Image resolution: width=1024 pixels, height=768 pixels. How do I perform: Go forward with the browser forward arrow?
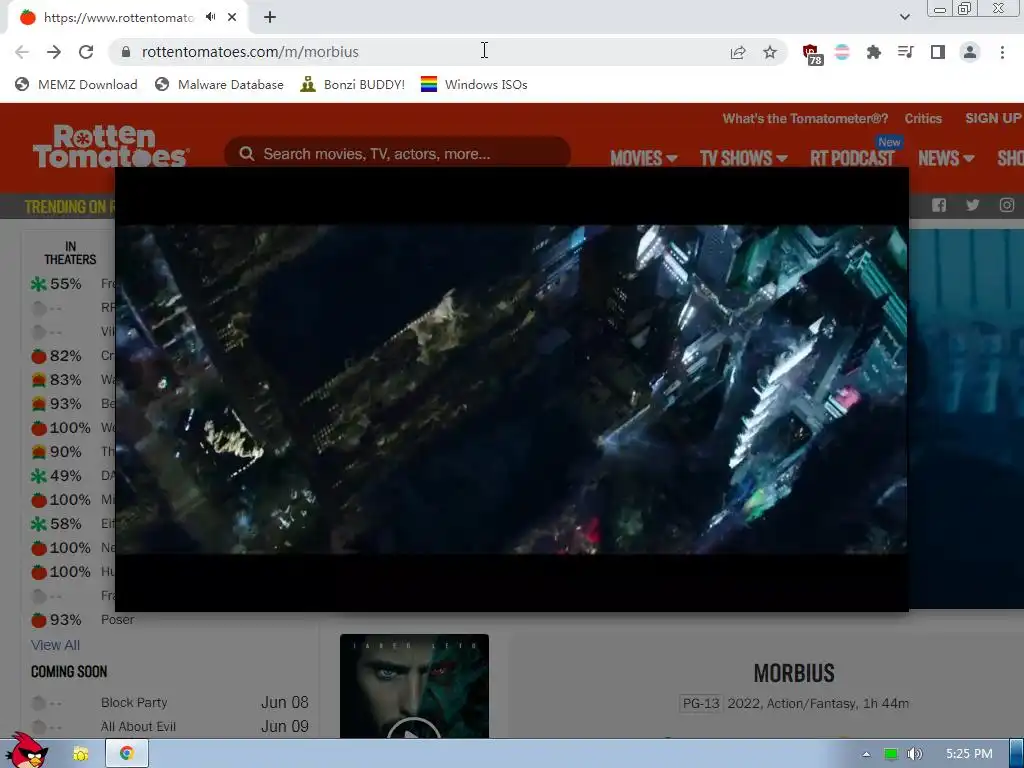pyautogui.click(x=54, y=52)
